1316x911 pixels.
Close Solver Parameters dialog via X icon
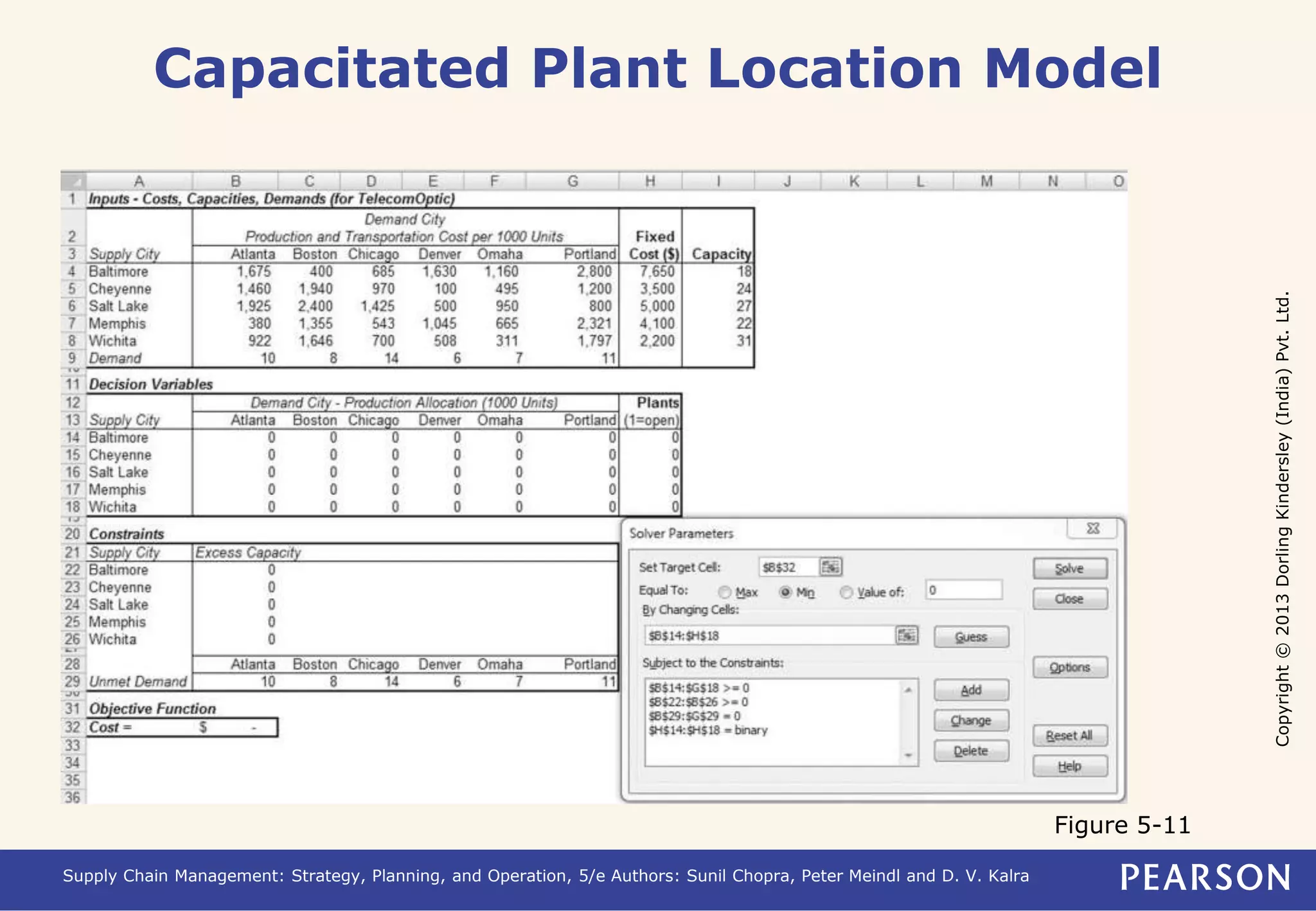1092,529
